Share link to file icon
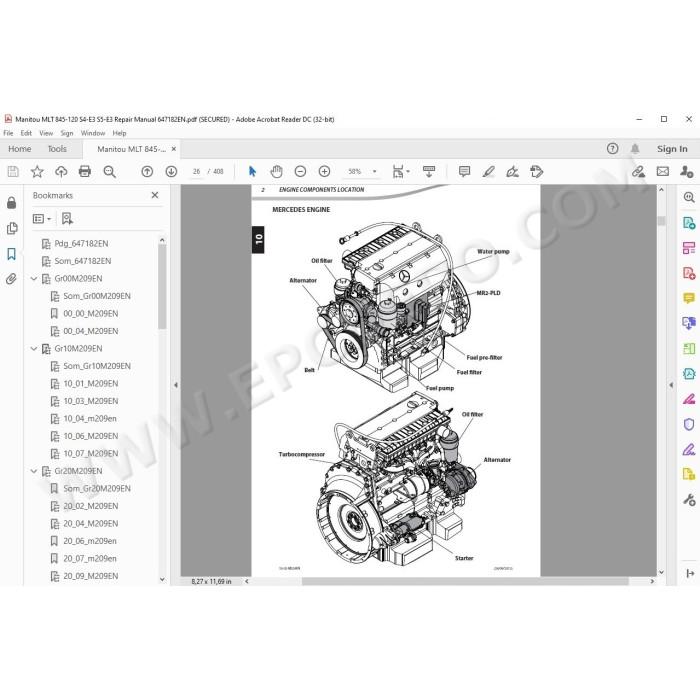Viewport: 700px width, 700px height. [x=638, y=171]
